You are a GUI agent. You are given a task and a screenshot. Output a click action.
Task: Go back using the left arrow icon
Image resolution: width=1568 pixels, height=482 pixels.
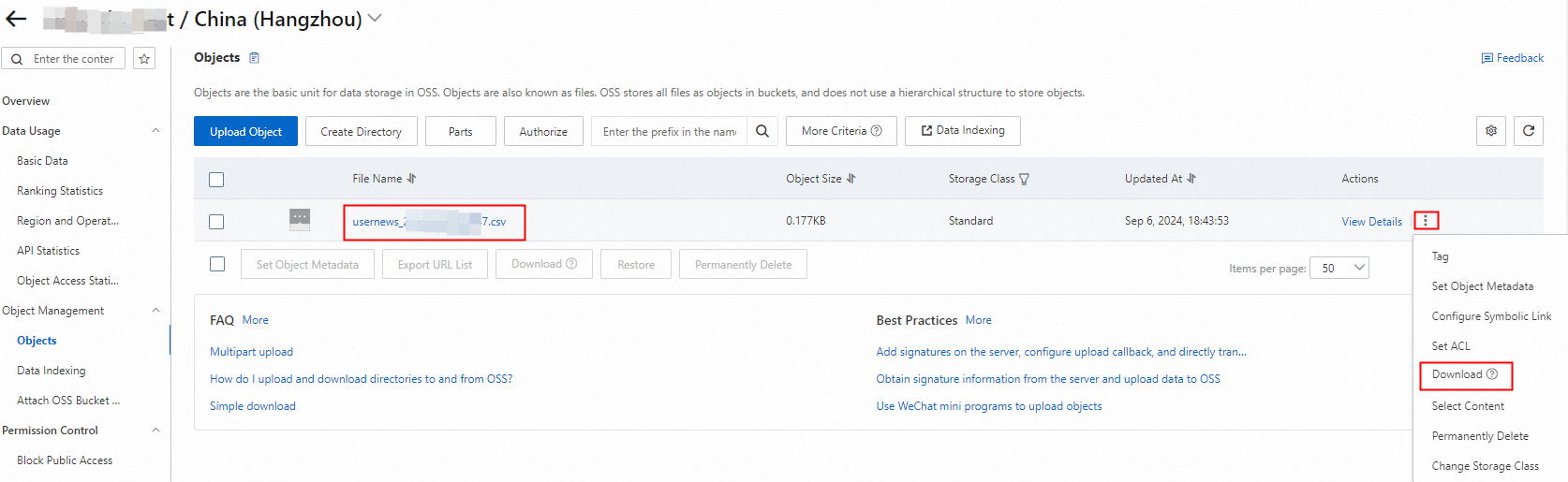coord(16,19)
